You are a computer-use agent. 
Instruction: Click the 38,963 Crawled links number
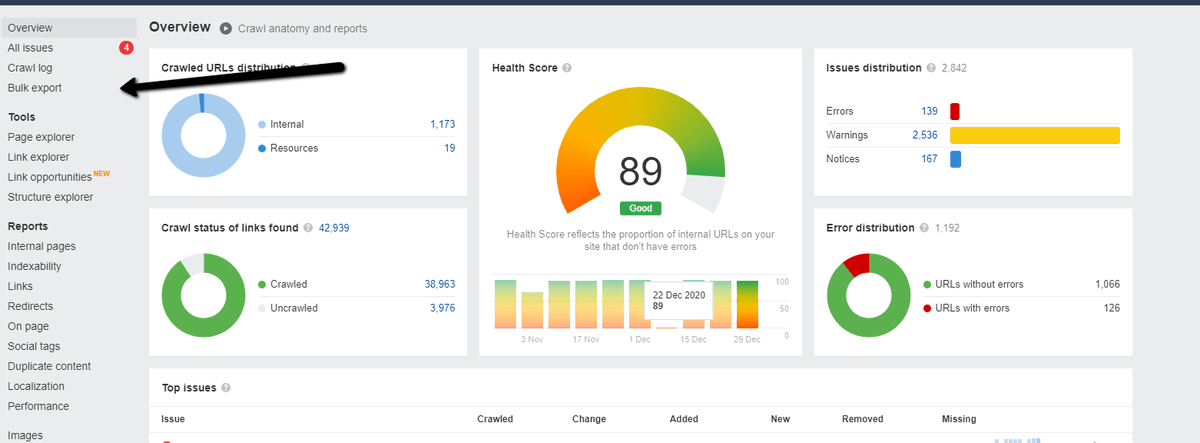pyautogui.click(x=440, y=284)
